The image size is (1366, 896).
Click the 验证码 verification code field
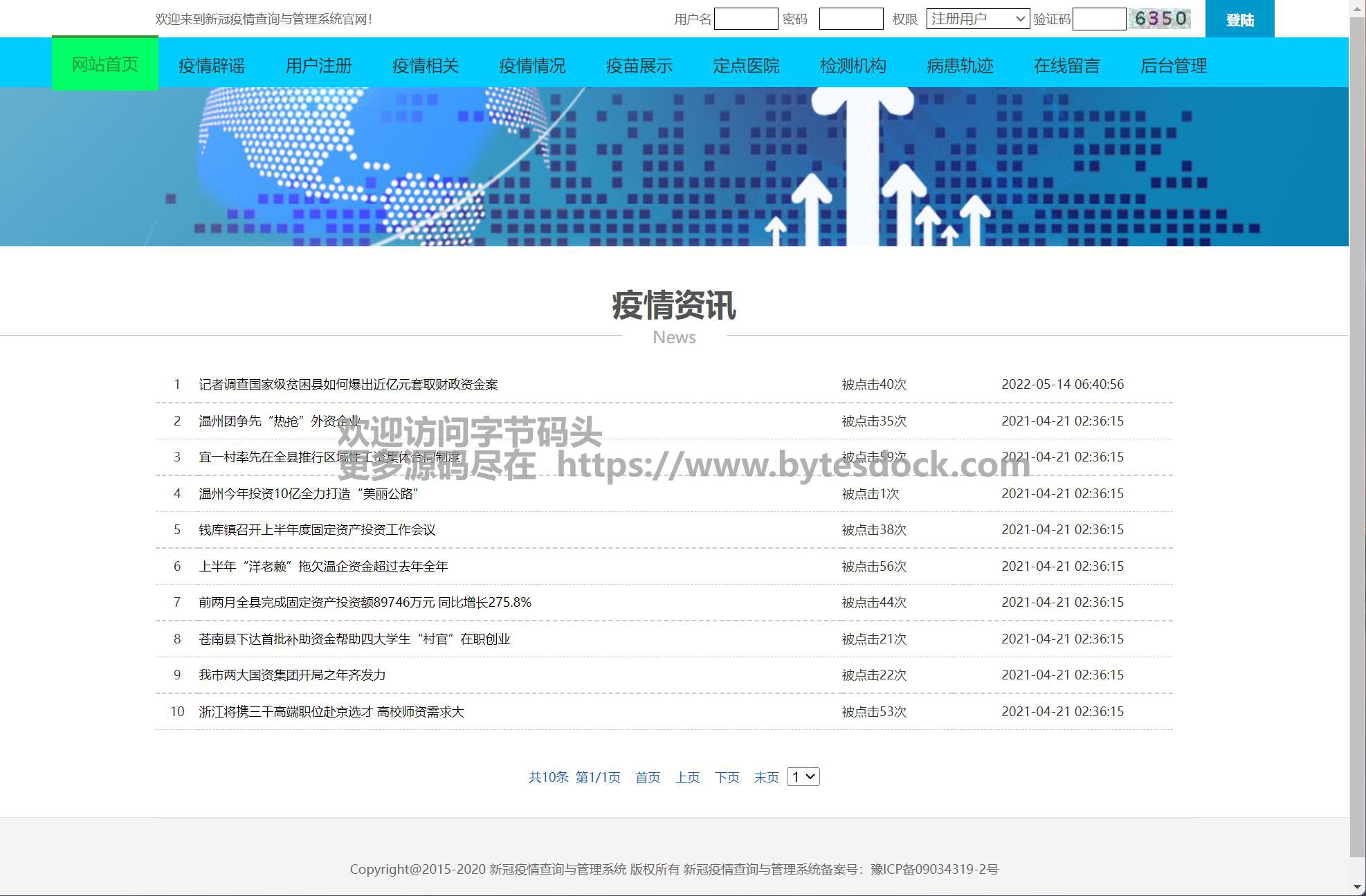(1099, 19)
